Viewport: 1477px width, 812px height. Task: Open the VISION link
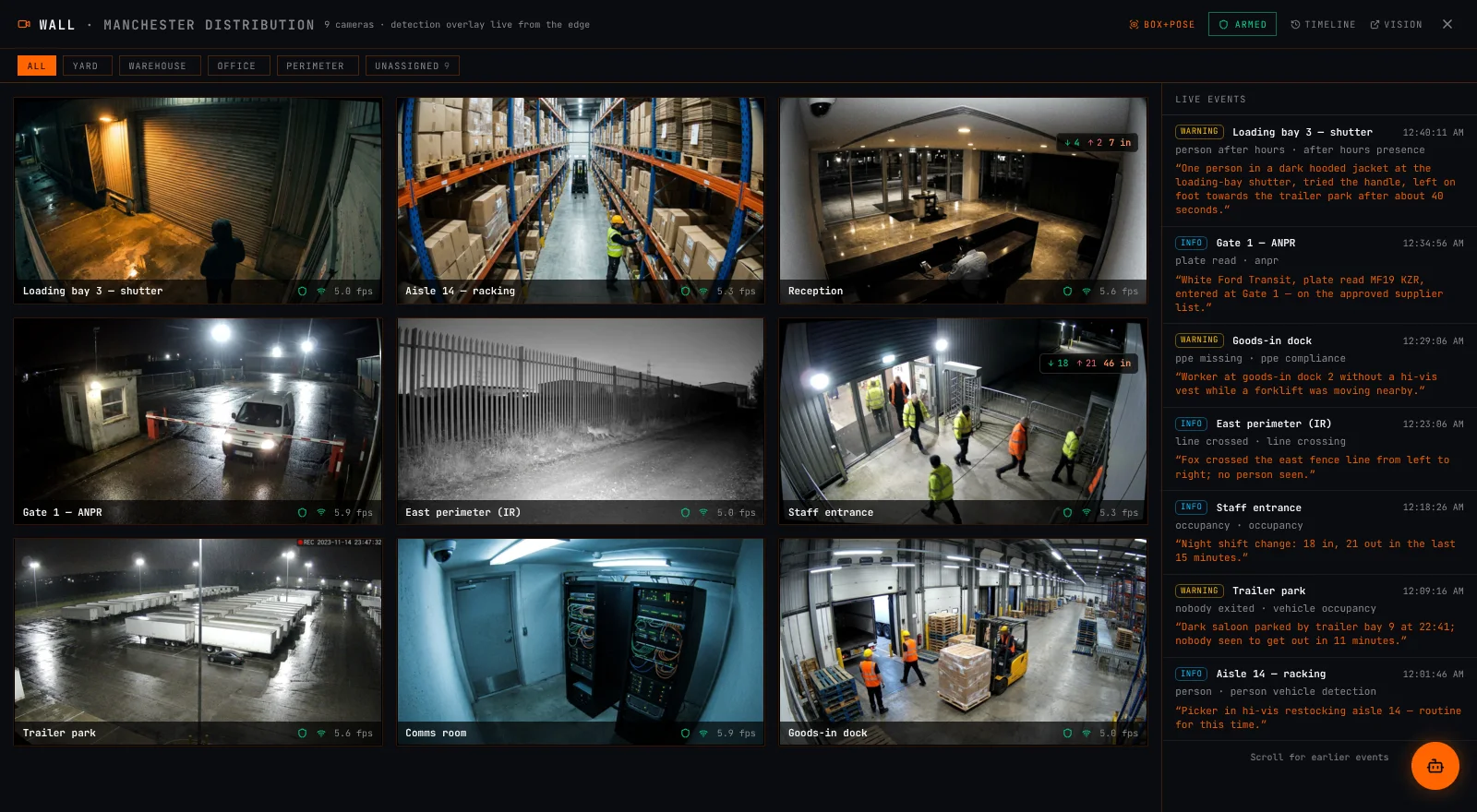pos(1396,25)
